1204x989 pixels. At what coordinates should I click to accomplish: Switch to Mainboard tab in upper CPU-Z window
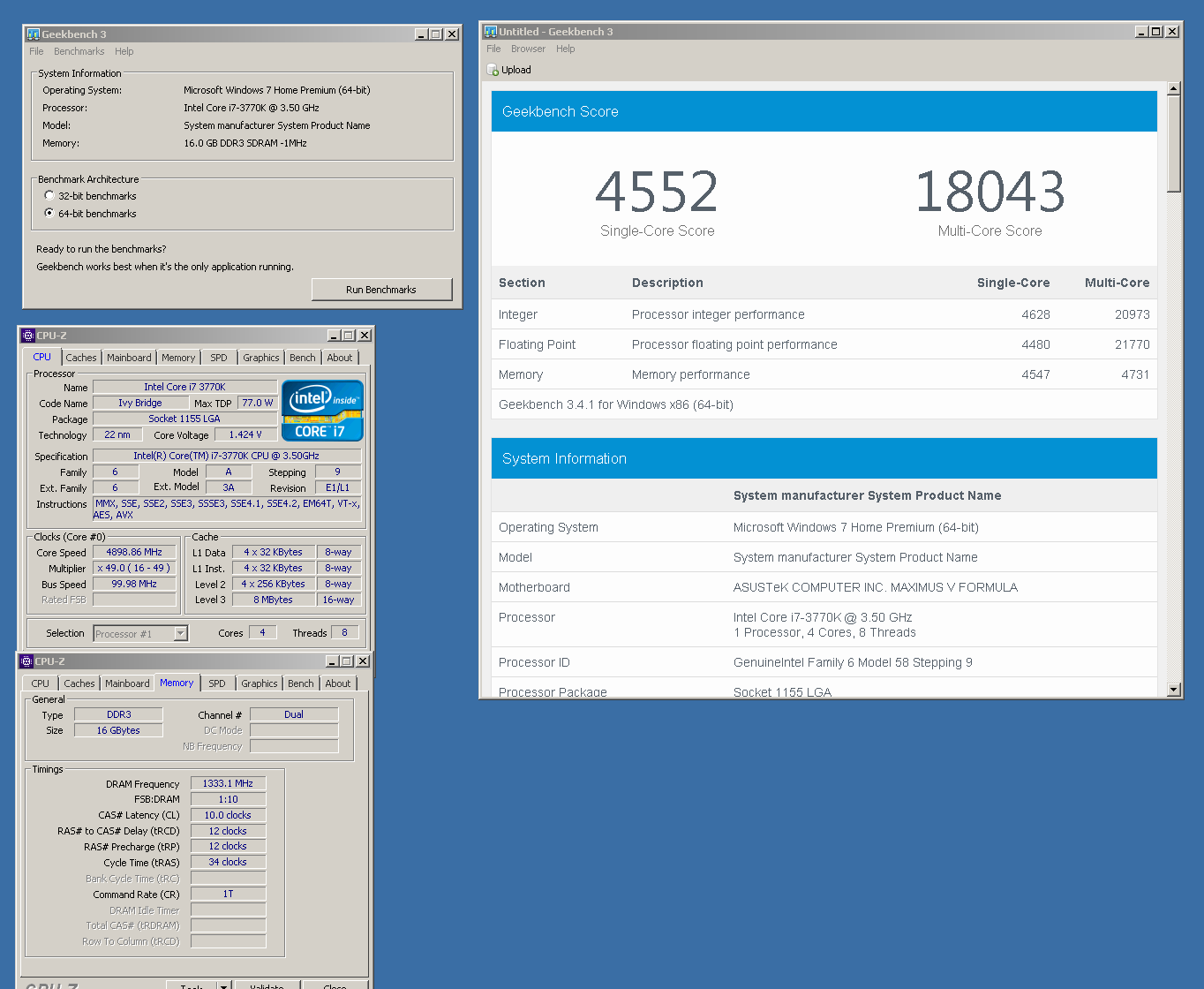pyautogui.click(x=129, y=358)
